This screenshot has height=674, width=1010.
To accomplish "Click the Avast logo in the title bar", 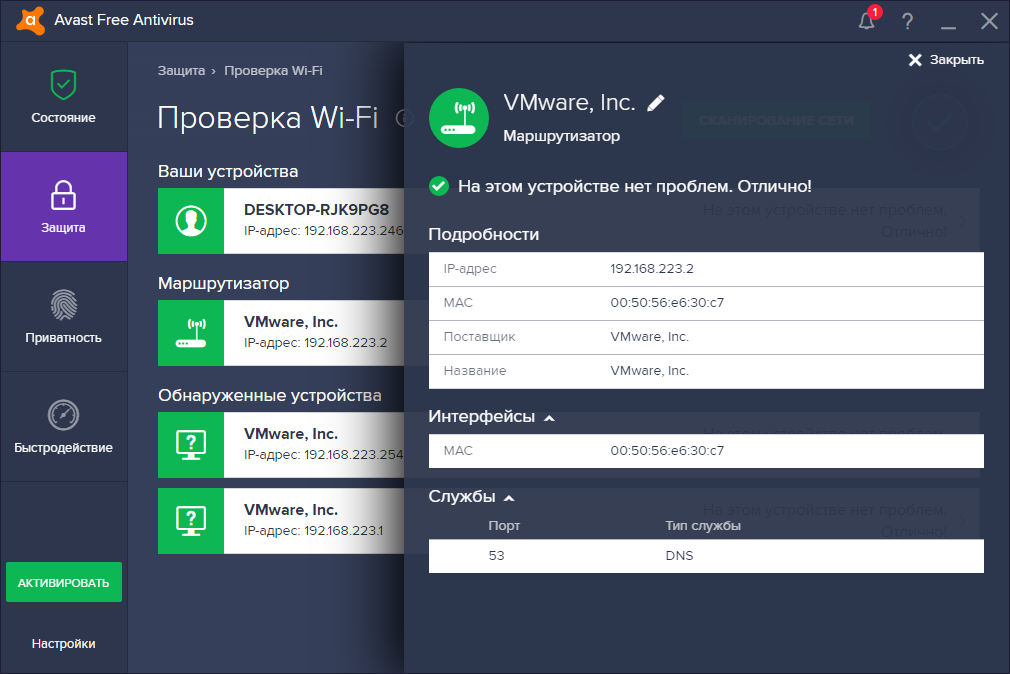I will [29, 20].
